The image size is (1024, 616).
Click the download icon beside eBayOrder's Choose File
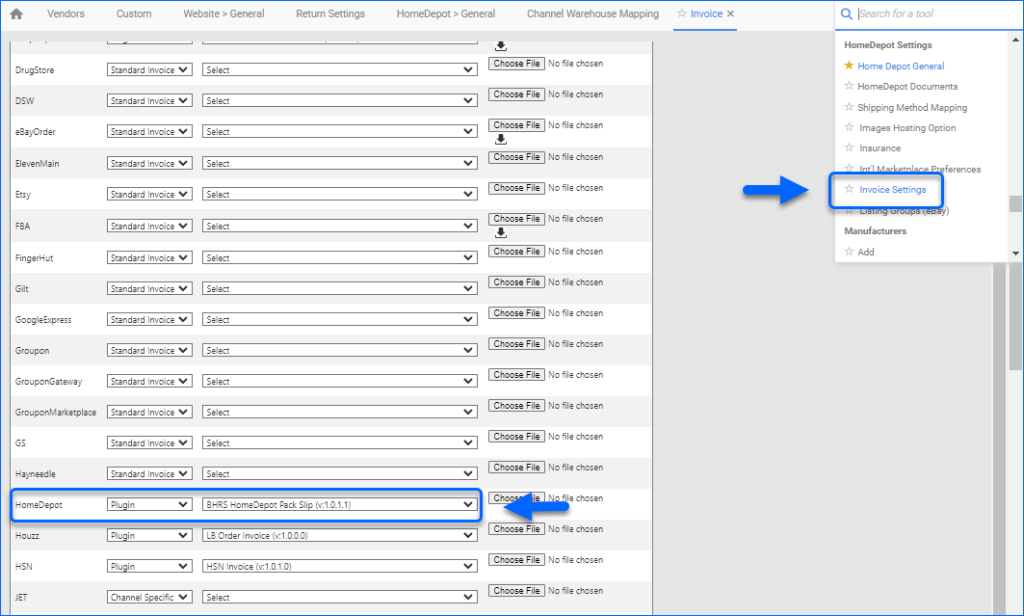click(x=500, y=142)
